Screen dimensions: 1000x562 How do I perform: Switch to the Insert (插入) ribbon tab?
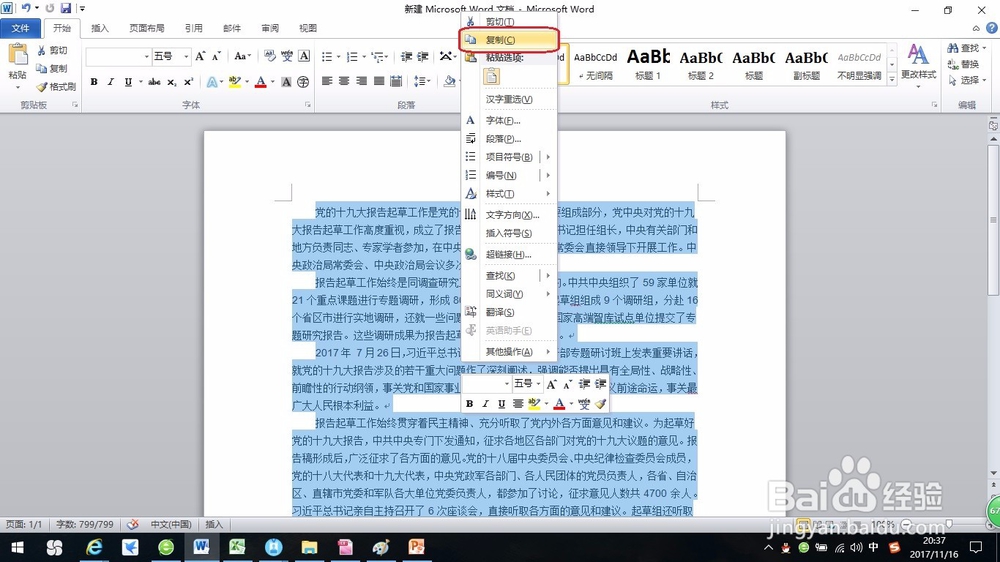pyautogui.click(x=100, y=28)
